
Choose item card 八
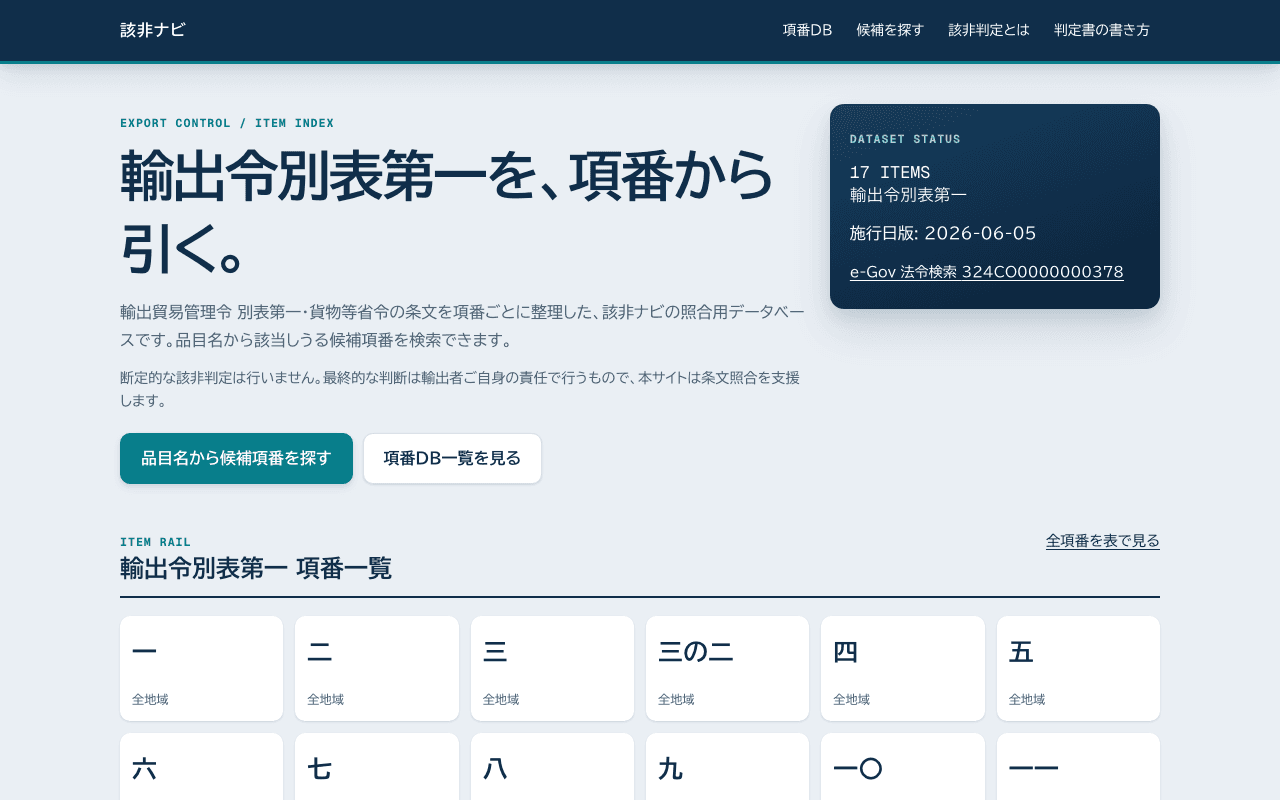(552, 767)
